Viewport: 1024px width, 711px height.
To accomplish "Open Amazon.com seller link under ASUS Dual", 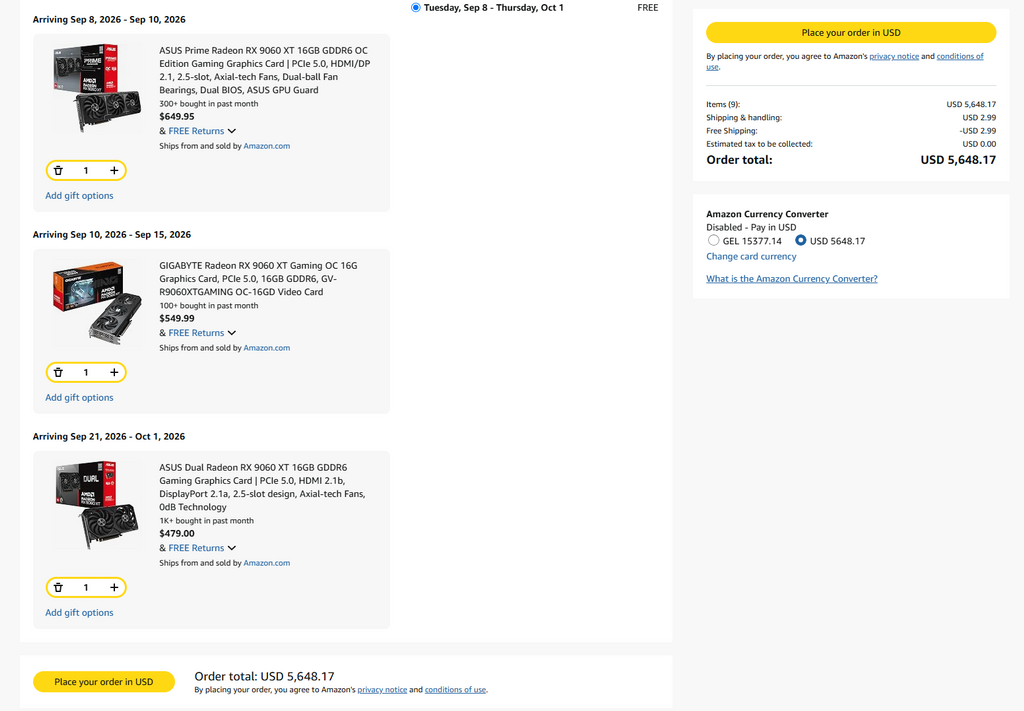I will (x=266, y=563).
